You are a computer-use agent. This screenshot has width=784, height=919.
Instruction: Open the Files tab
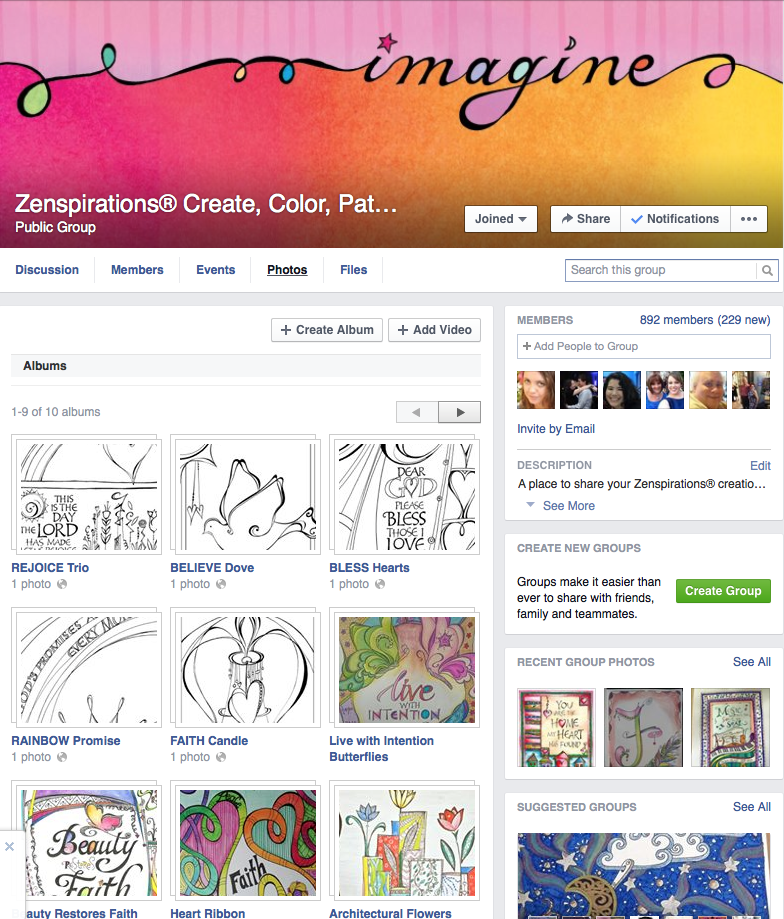[x=353, y=270]
